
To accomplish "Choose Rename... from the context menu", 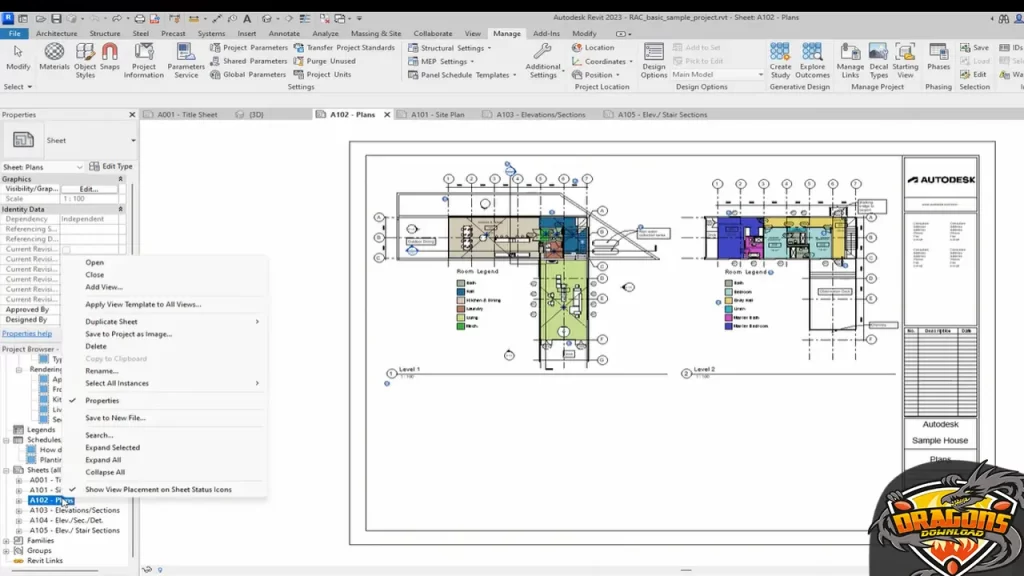I will coord(101,371).
